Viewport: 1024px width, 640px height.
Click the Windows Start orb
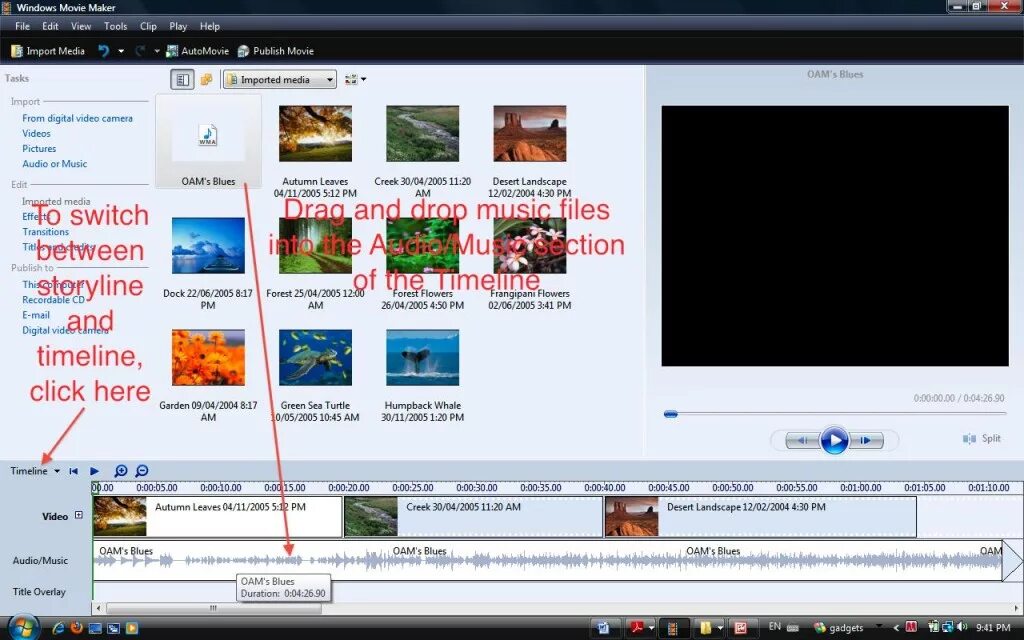[x=22, y=628]
